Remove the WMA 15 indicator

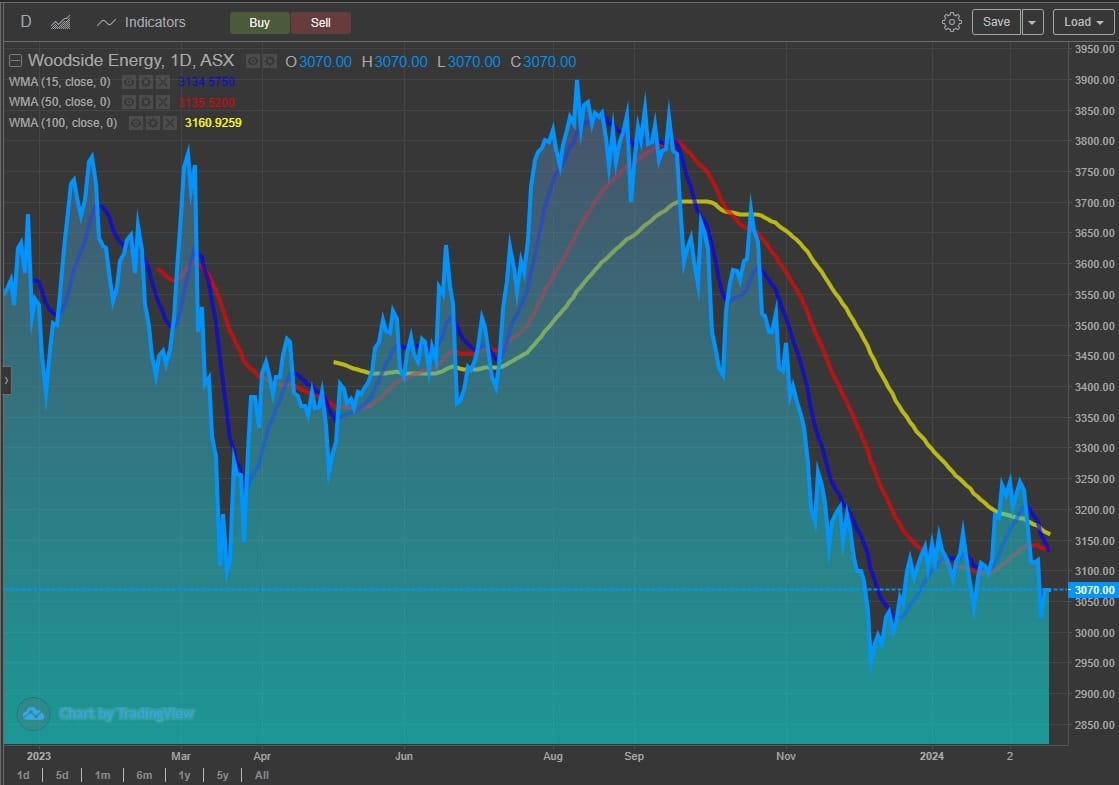coord(163,82)
